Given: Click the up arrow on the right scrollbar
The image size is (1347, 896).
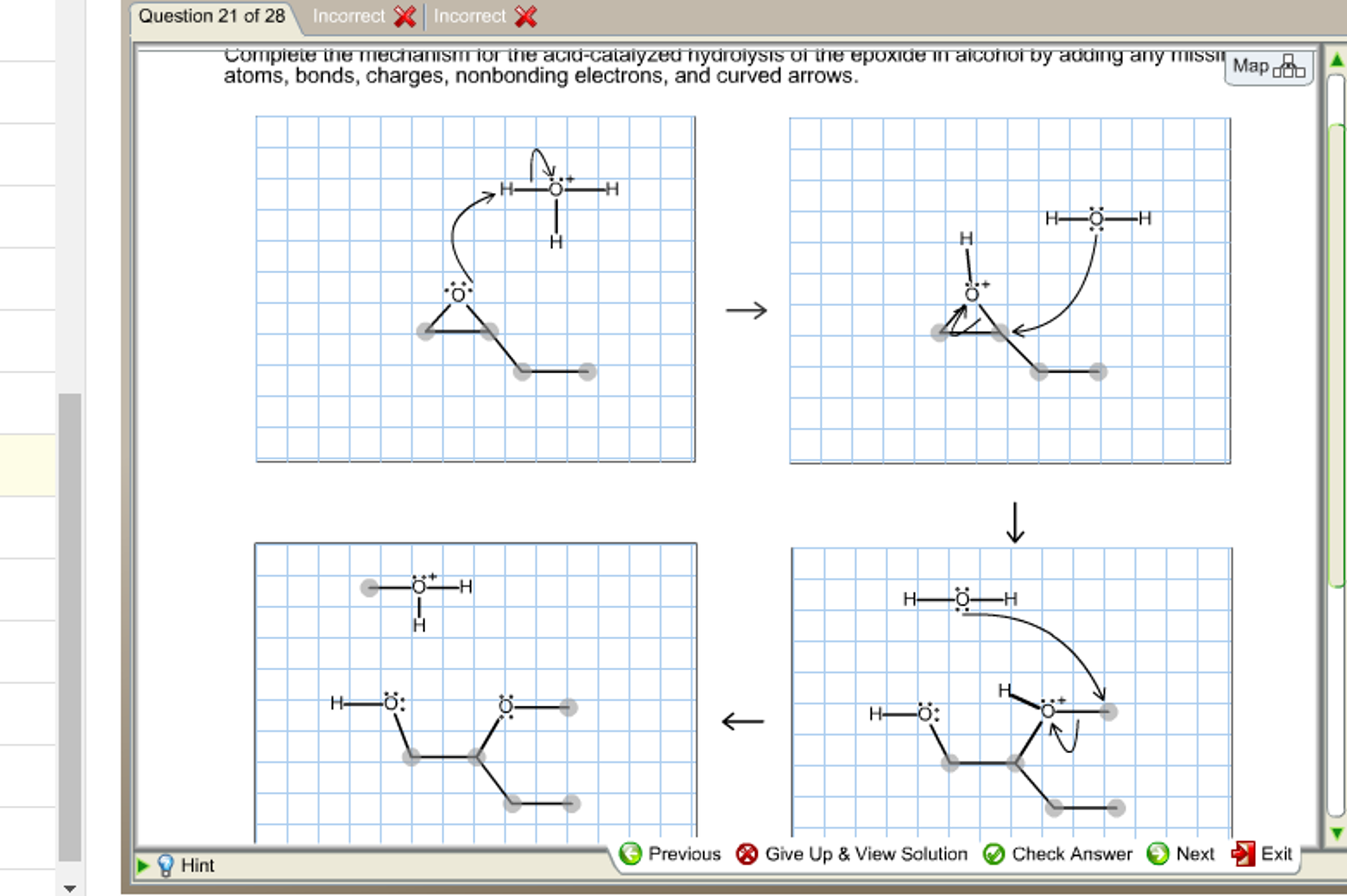Looking at the screenshot, I should [1336, 59].
